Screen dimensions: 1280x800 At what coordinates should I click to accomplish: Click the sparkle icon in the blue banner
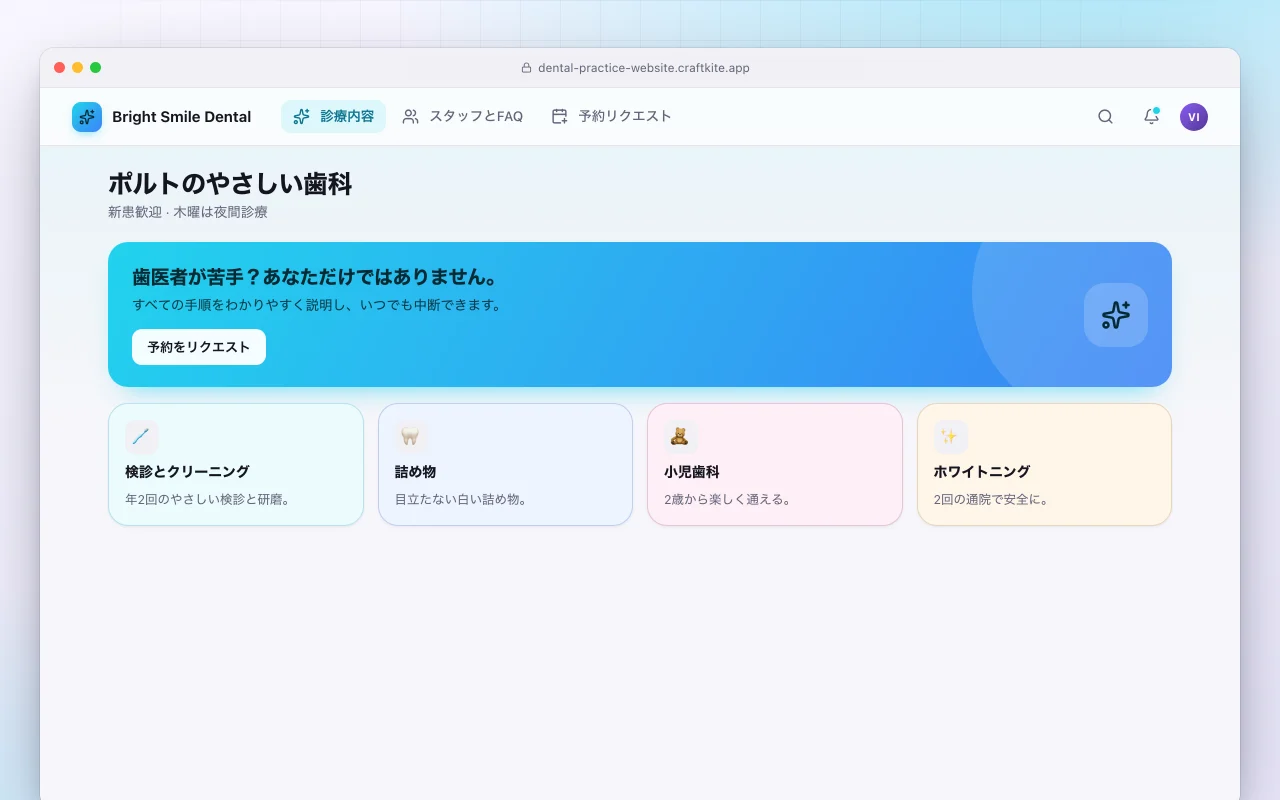1116,315
